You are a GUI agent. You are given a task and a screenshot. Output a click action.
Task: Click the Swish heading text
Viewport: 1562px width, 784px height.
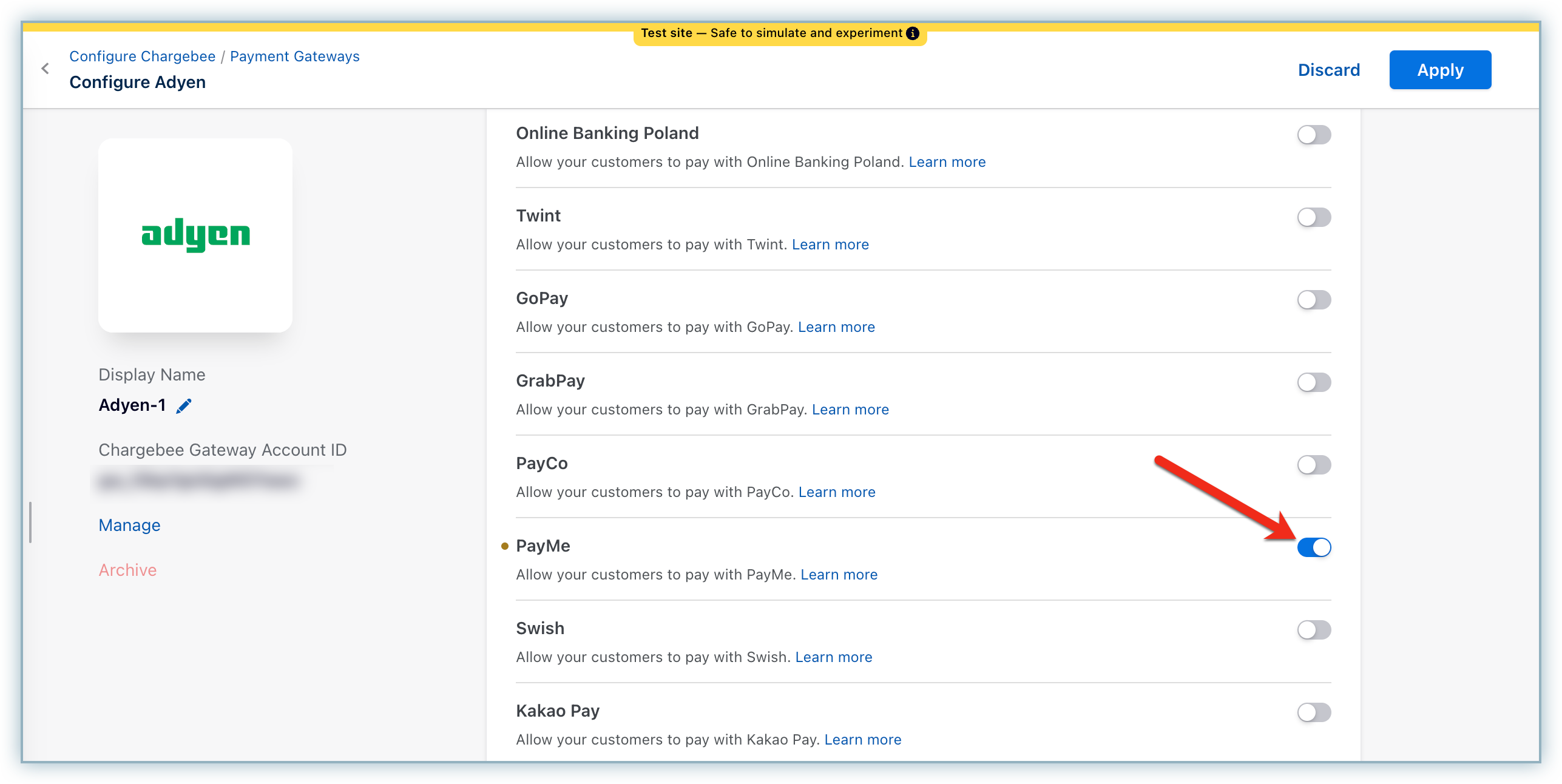tap(540, 629)
